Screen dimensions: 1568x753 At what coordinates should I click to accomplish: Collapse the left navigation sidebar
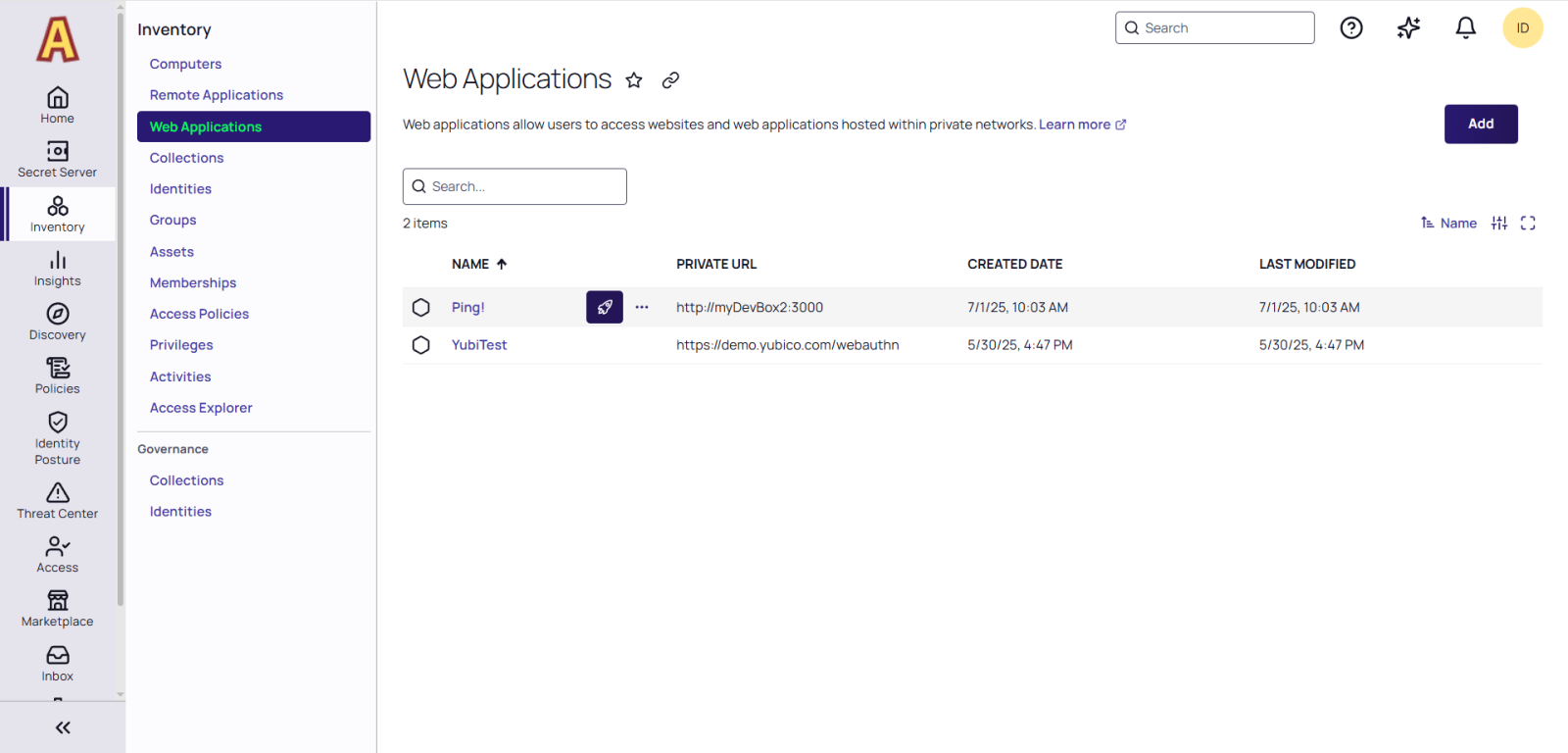[x=63, y=728]
